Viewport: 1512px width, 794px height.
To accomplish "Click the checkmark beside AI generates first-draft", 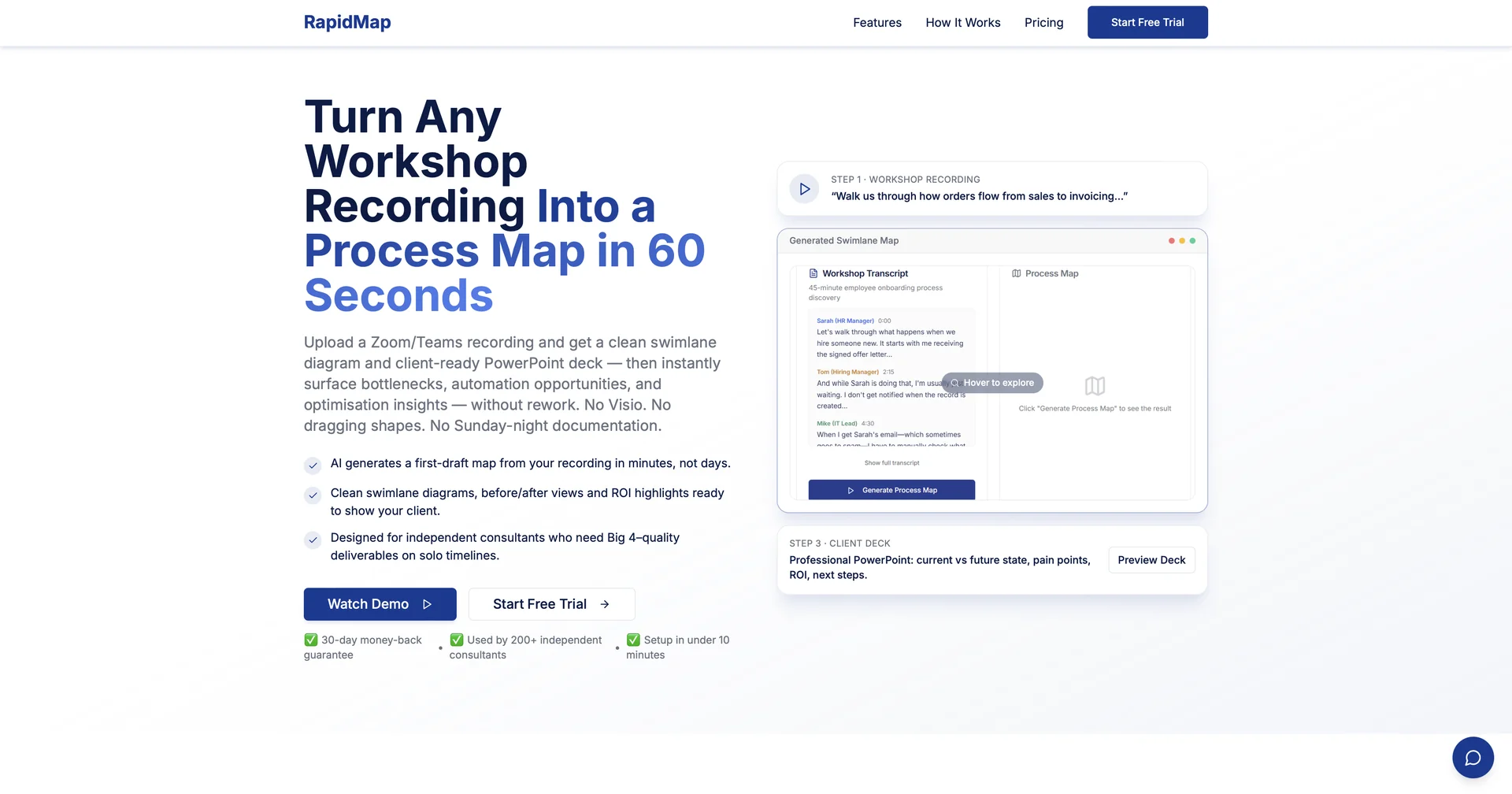I will click(313, 466).
